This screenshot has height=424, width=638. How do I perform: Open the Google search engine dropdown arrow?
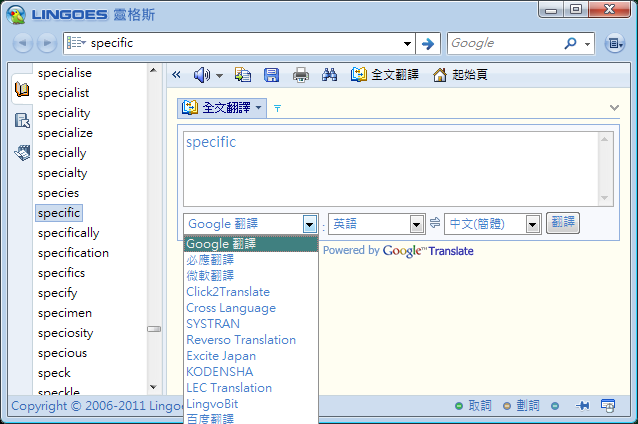587,44
